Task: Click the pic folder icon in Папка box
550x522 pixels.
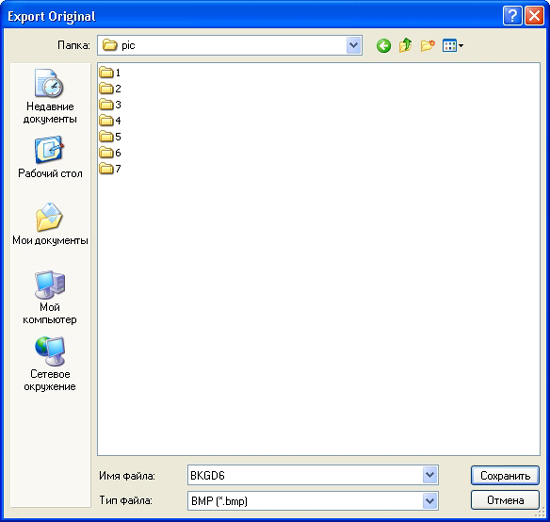Action: tap(109, 45)
